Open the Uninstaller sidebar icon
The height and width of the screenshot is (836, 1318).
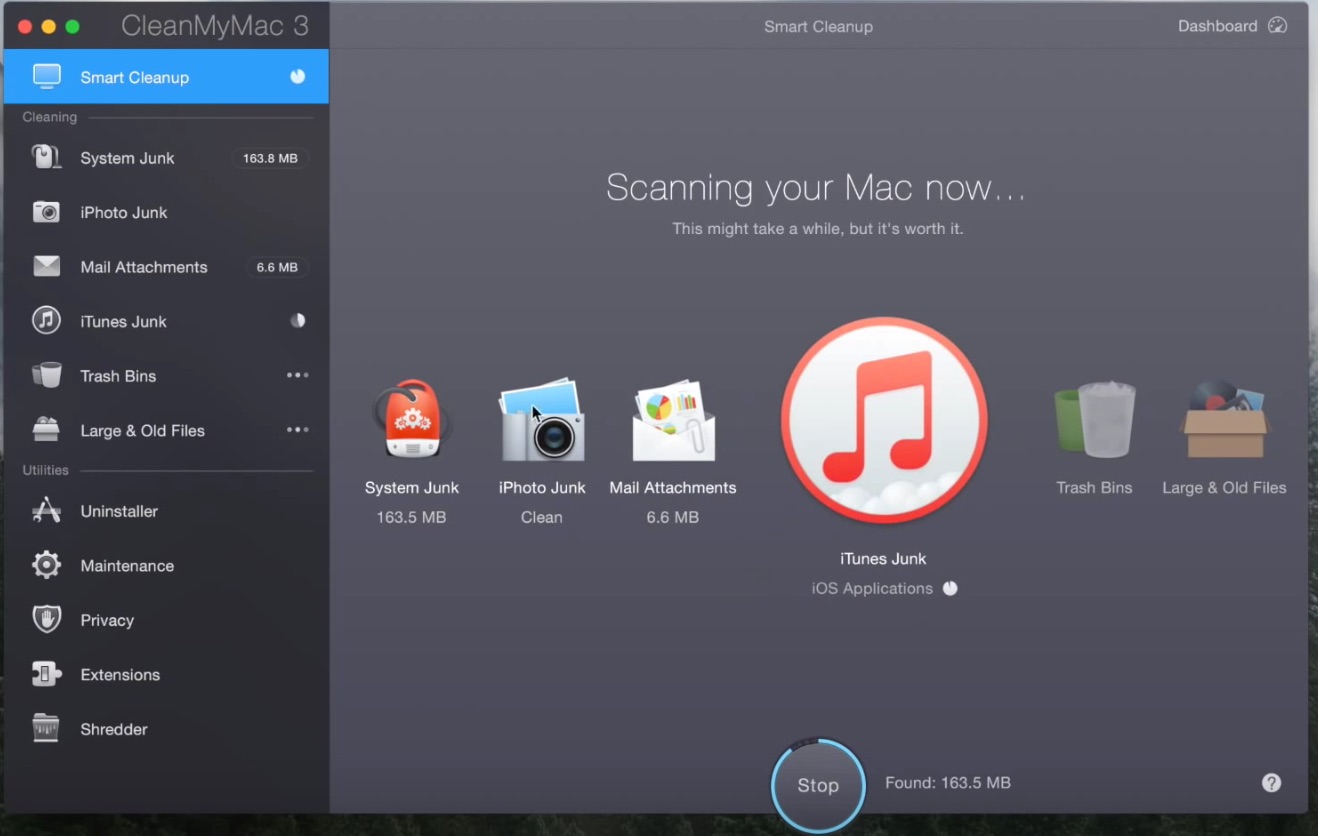pyautogui.click(x=46, y=511)
